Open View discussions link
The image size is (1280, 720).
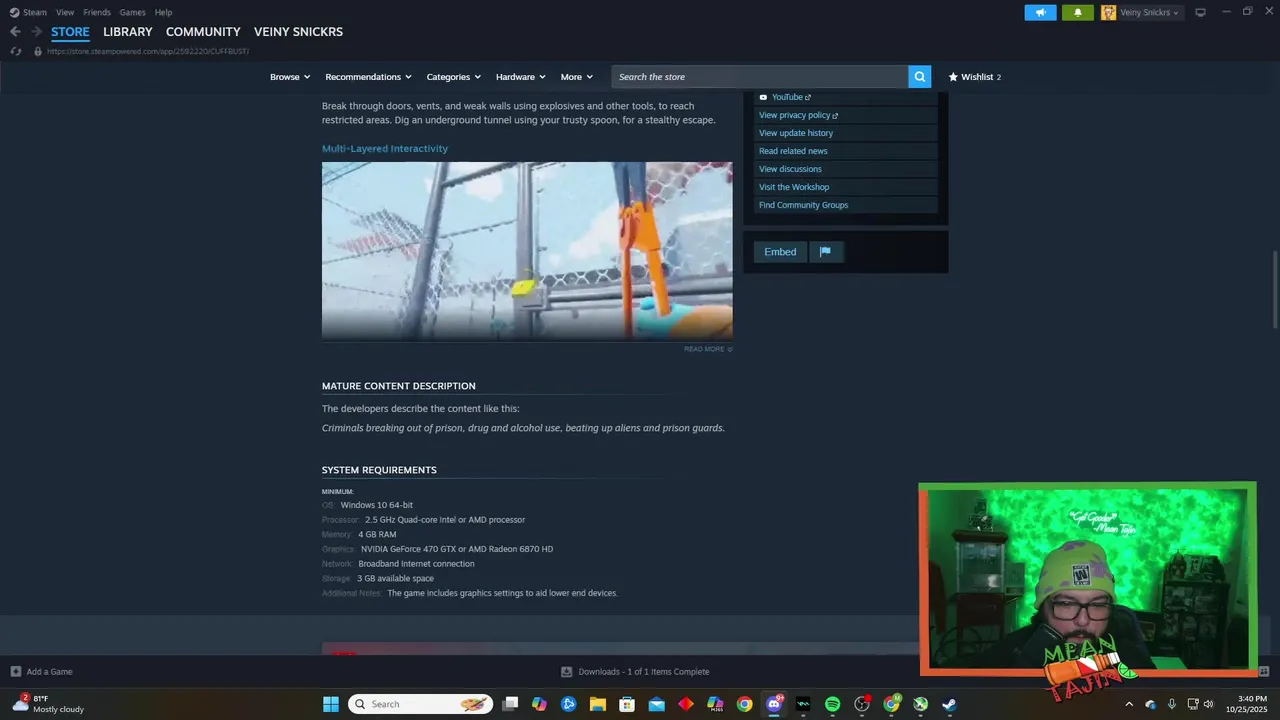coord(790,169)
